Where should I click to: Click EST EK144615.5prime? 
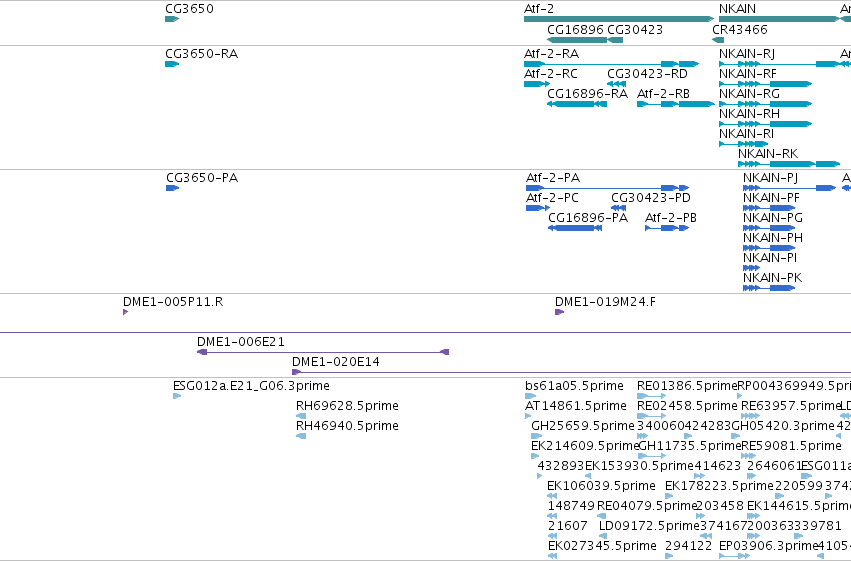coord(799,506)
